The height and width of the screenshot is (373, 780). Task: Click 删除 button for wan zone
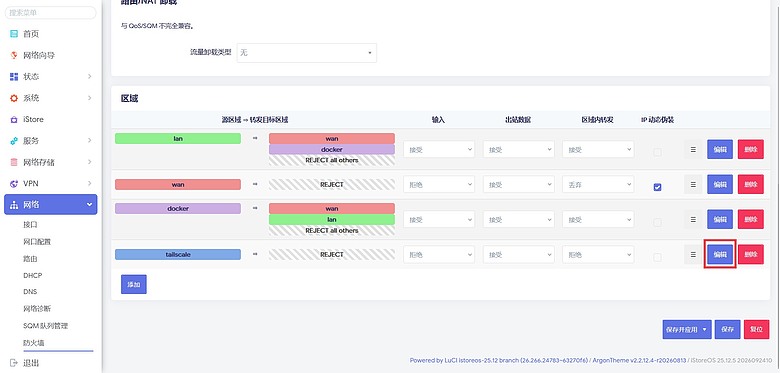[x=751, y=185]
